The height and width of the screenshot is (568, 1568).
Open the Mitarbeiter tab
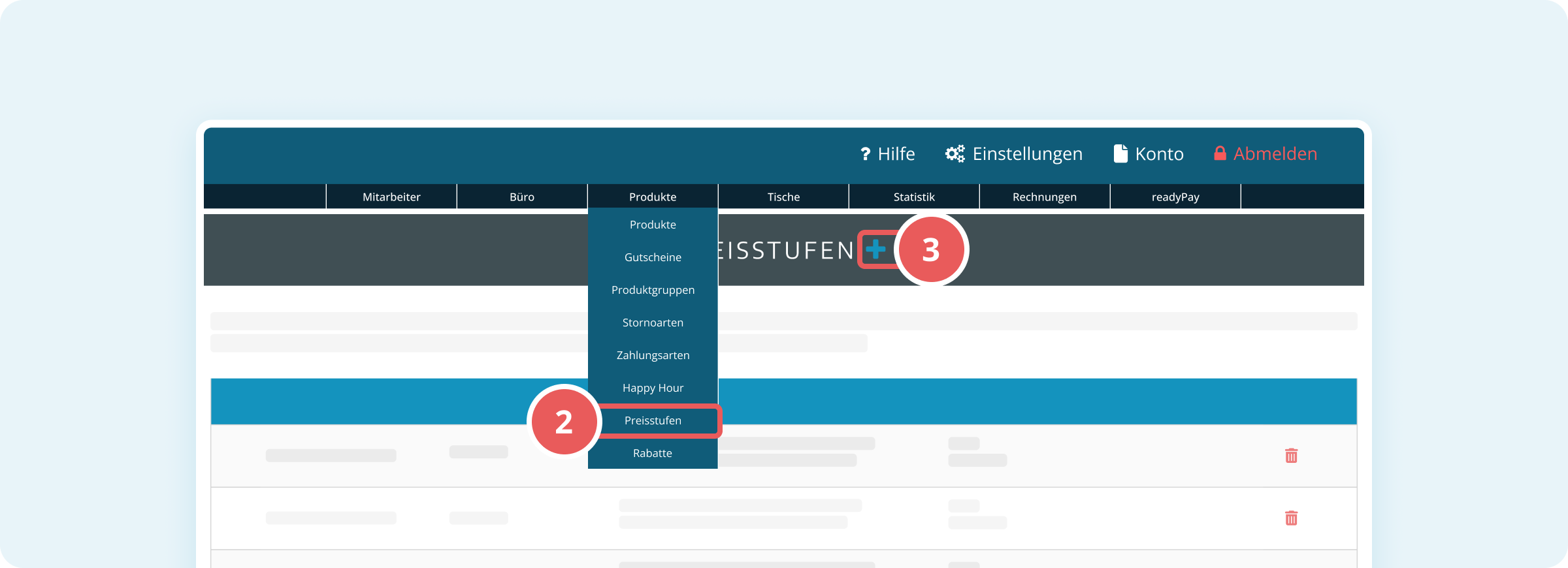tap(391, 197)
